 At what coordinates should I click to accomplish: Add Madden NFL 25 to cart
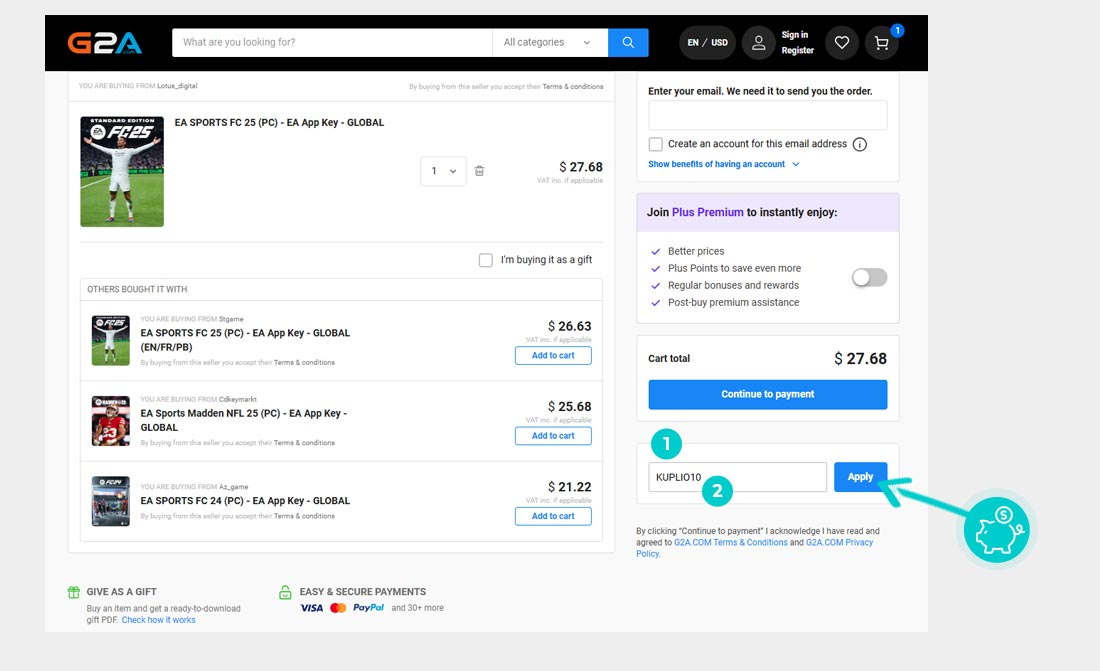pos(553,435)
